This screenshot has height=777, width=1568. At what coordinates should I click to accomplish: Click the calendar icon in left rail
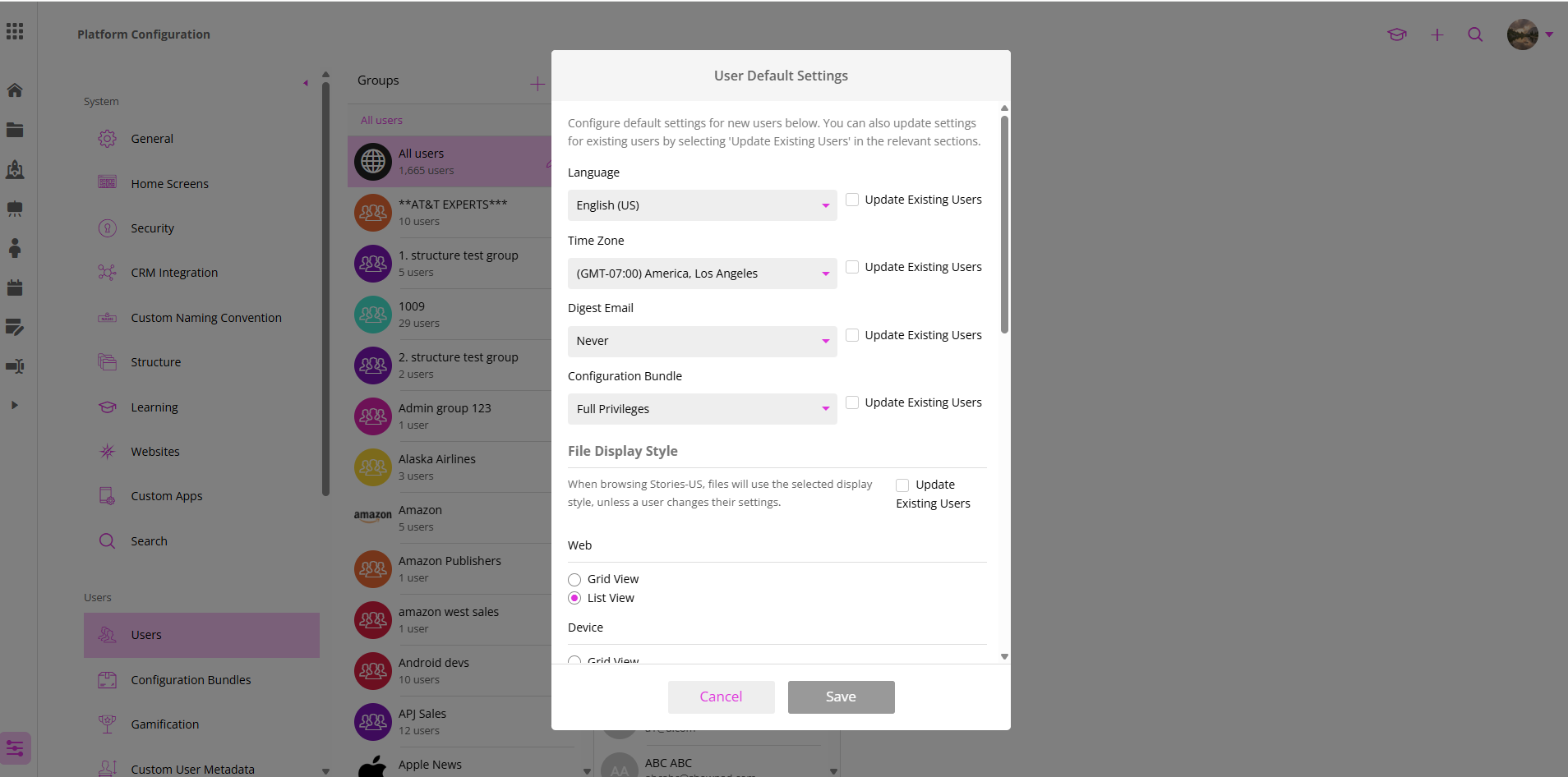[x=15, y=287]
